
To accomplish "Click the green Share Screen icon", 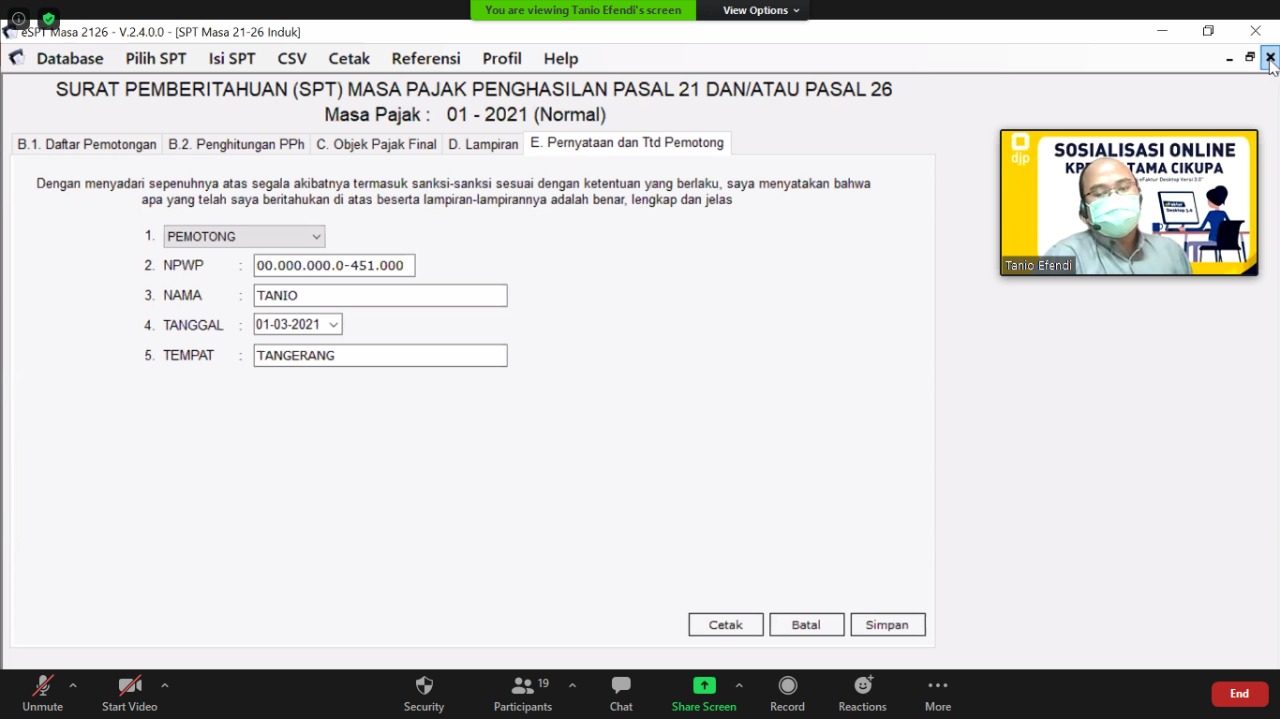I will point(704,686).
